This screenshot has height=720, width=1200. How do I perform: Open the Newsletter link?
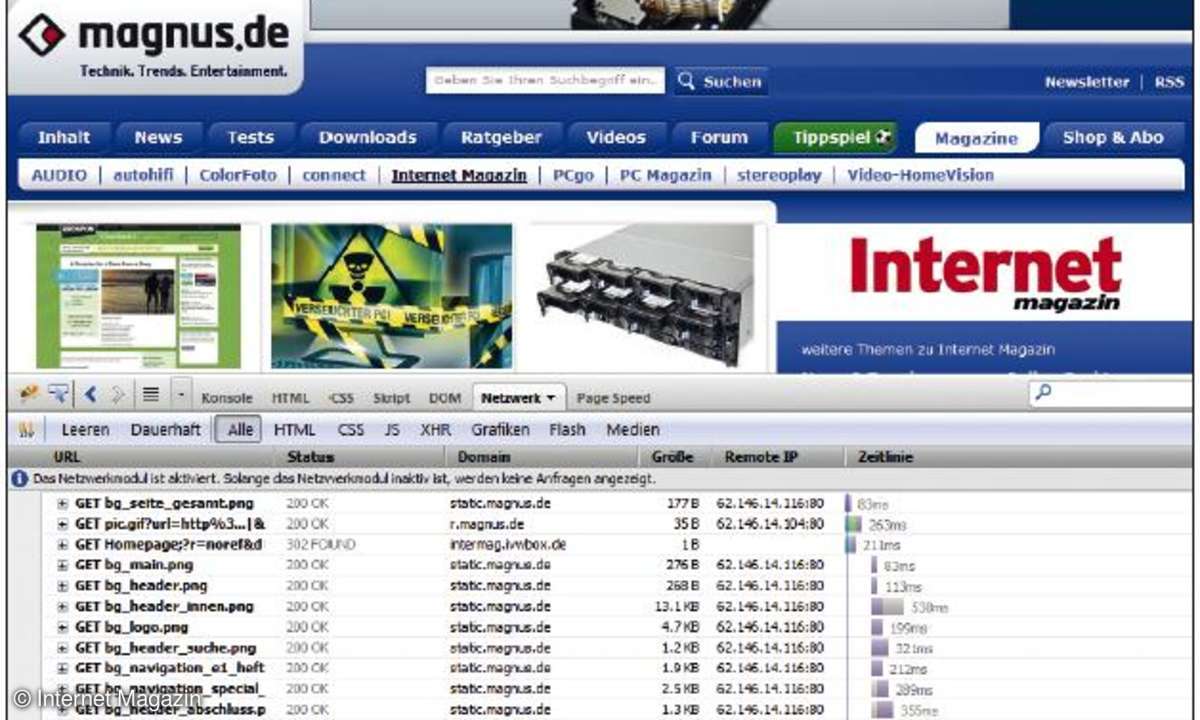point(1087,82)
